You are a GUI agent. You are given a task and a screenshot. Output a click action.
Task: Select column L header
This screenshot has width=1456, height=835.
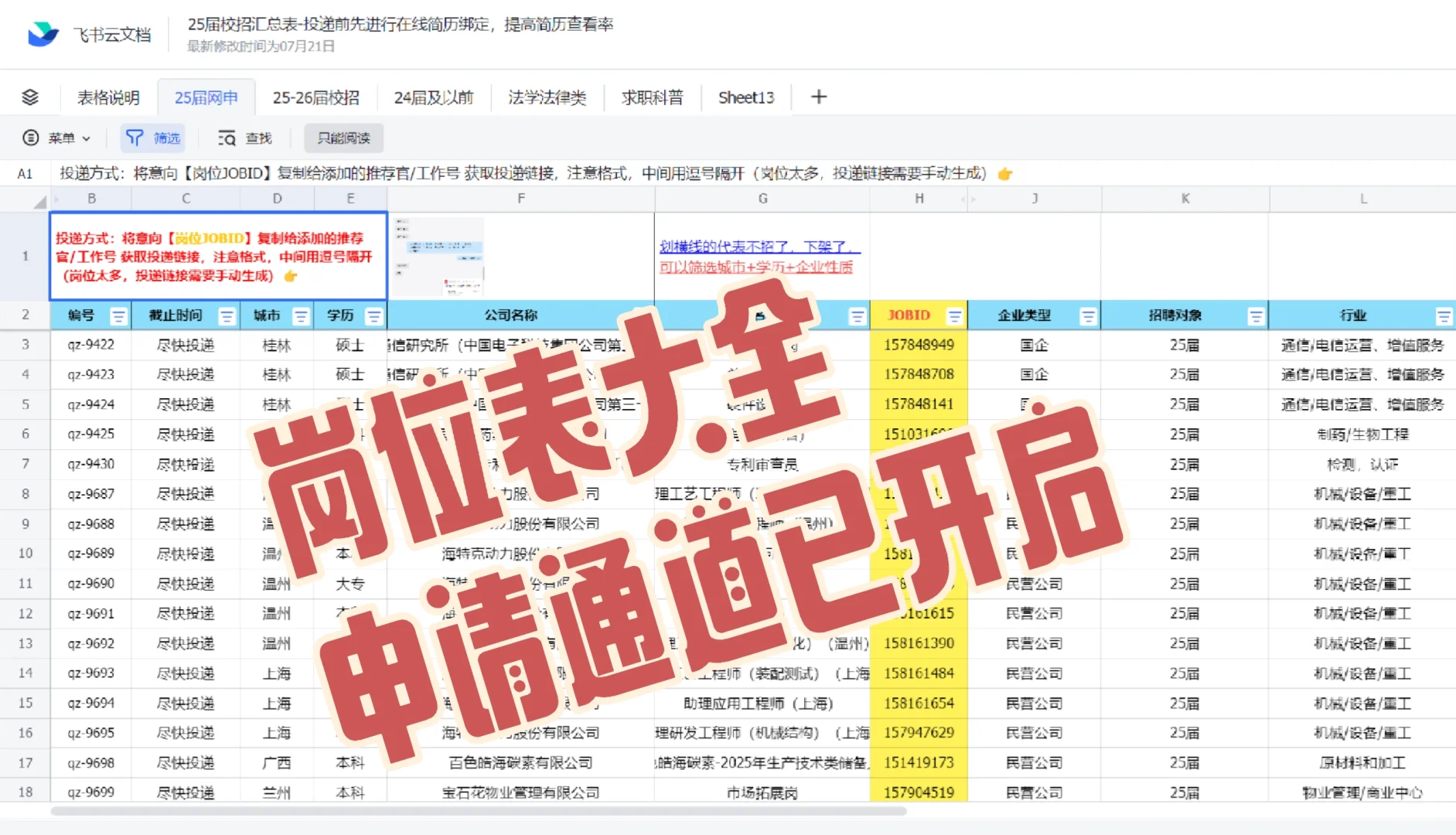pyautogui.click(x=1362, y=199)
